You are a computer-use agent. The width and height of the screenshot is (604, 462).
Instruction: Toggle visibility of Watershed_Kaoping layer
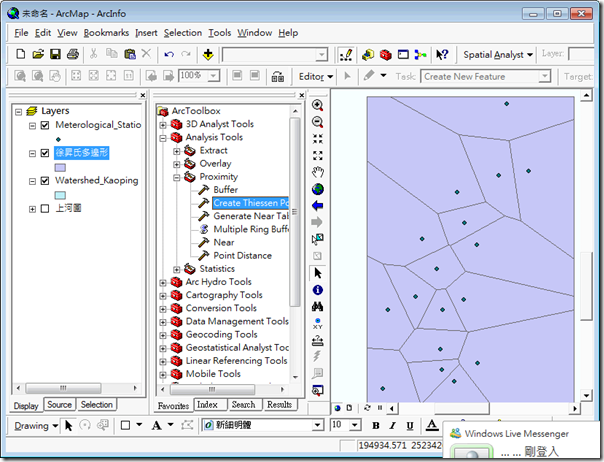pos(45,181)
